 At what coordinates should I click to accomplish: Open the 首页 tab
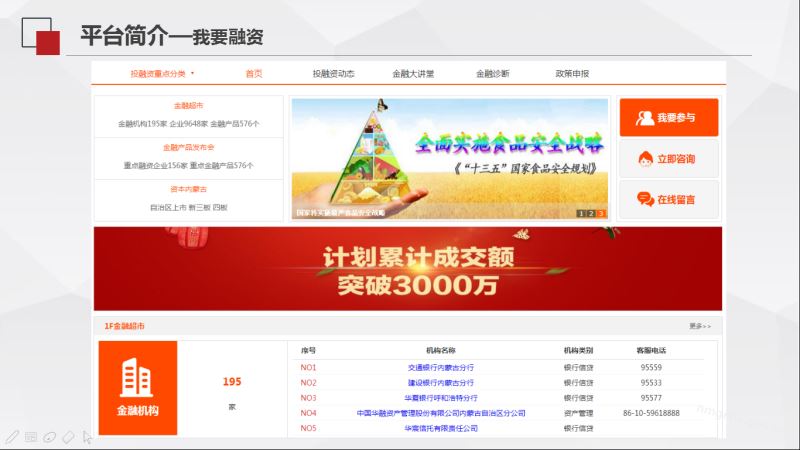click(x=254, y=73)
